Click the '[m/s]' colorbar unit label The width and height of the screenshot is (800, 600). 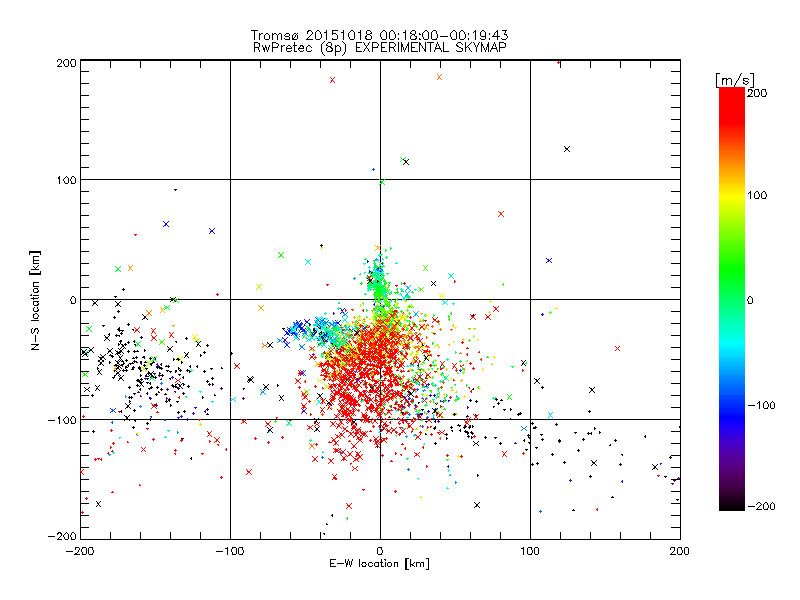[735, 80]
